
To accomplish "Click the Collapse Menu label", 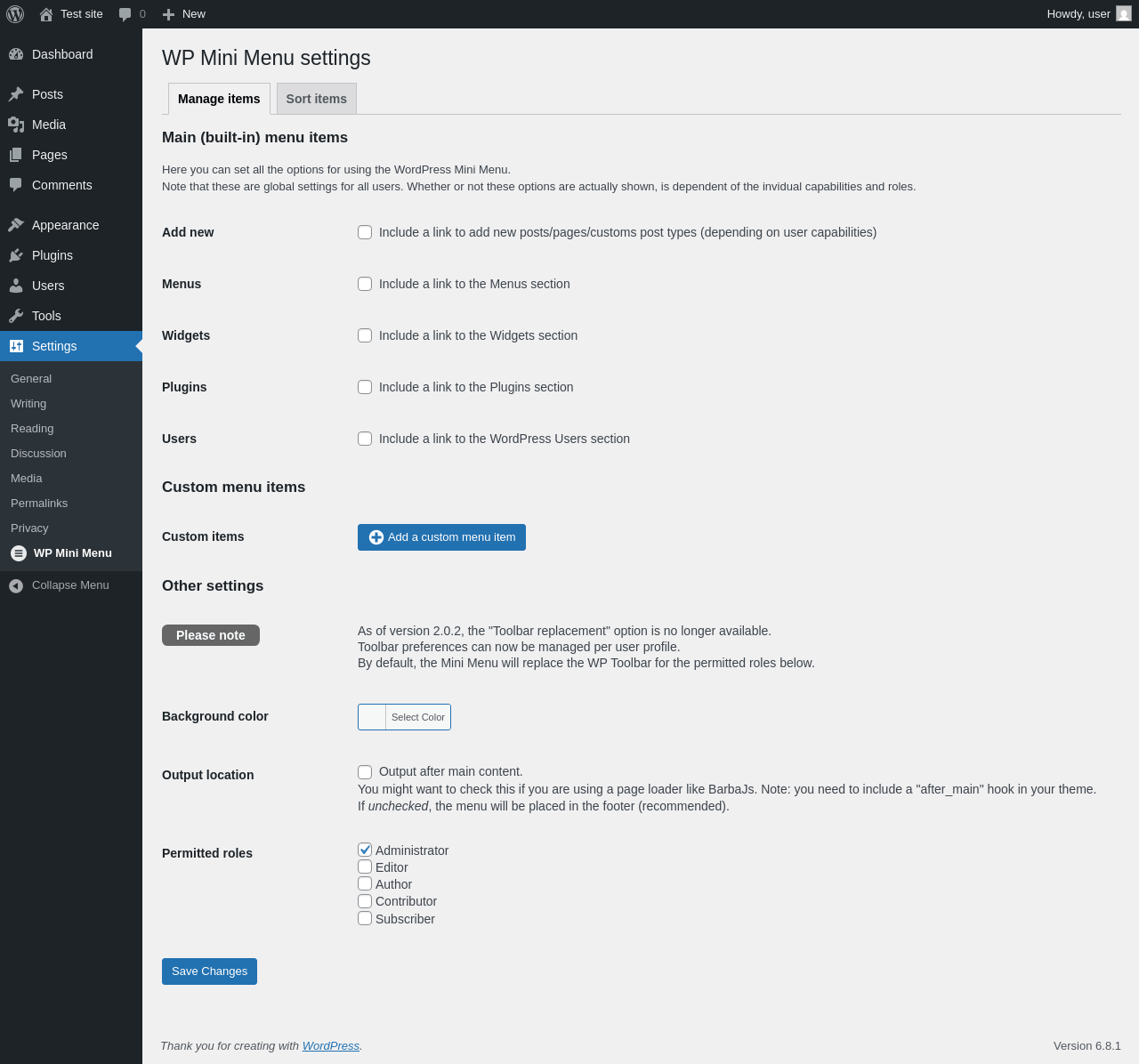I will tap(70, 584).
